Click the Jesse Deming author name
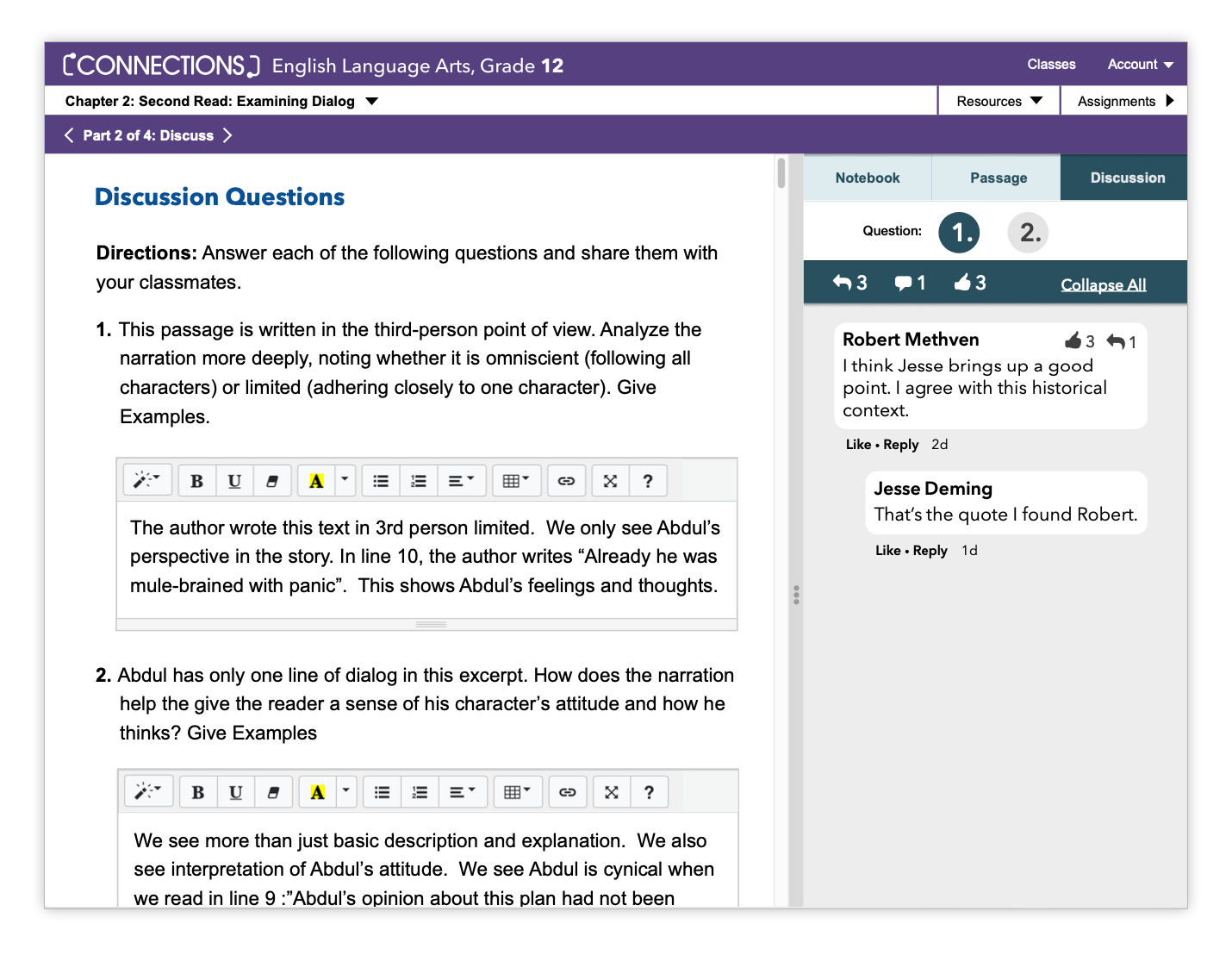The image size is (1232, 955). [933, 489]
